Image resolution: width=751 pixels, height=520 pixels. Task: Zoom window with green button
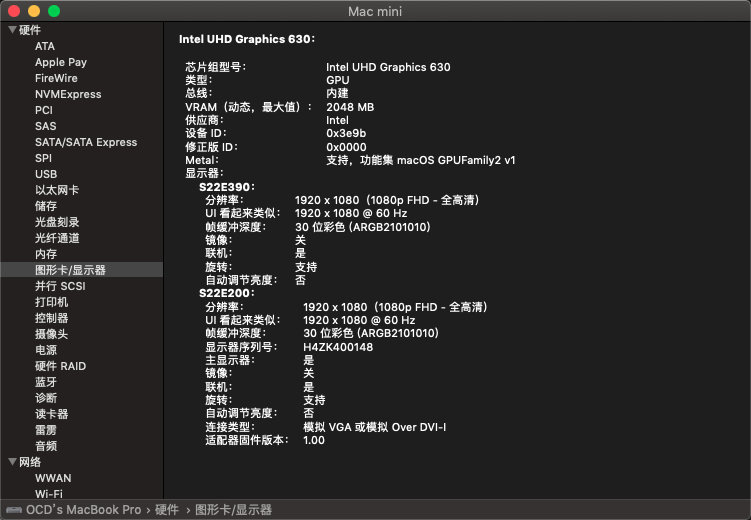[x=54, y=11]
